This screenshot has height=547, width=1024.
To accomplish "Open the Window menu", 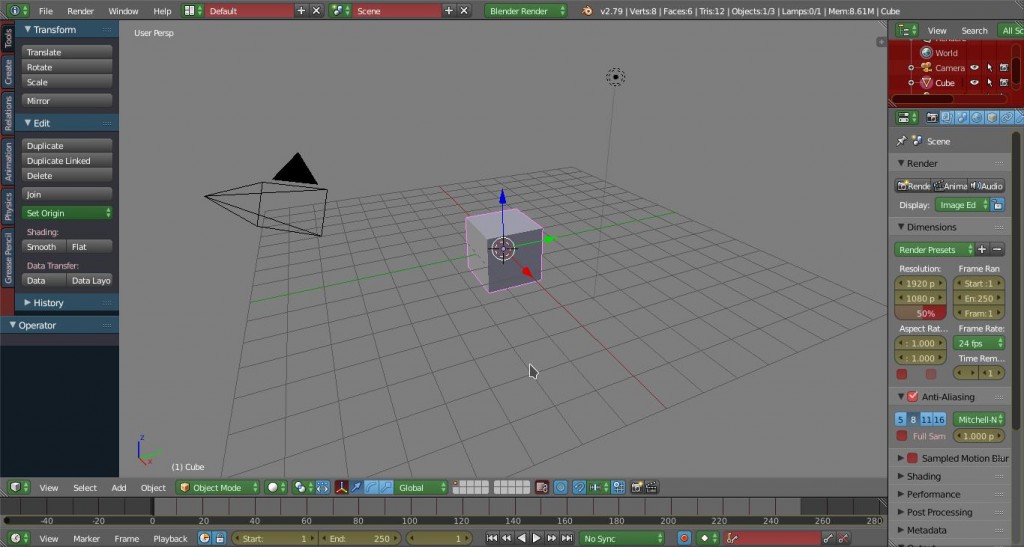I will click(x=123, y=11).
